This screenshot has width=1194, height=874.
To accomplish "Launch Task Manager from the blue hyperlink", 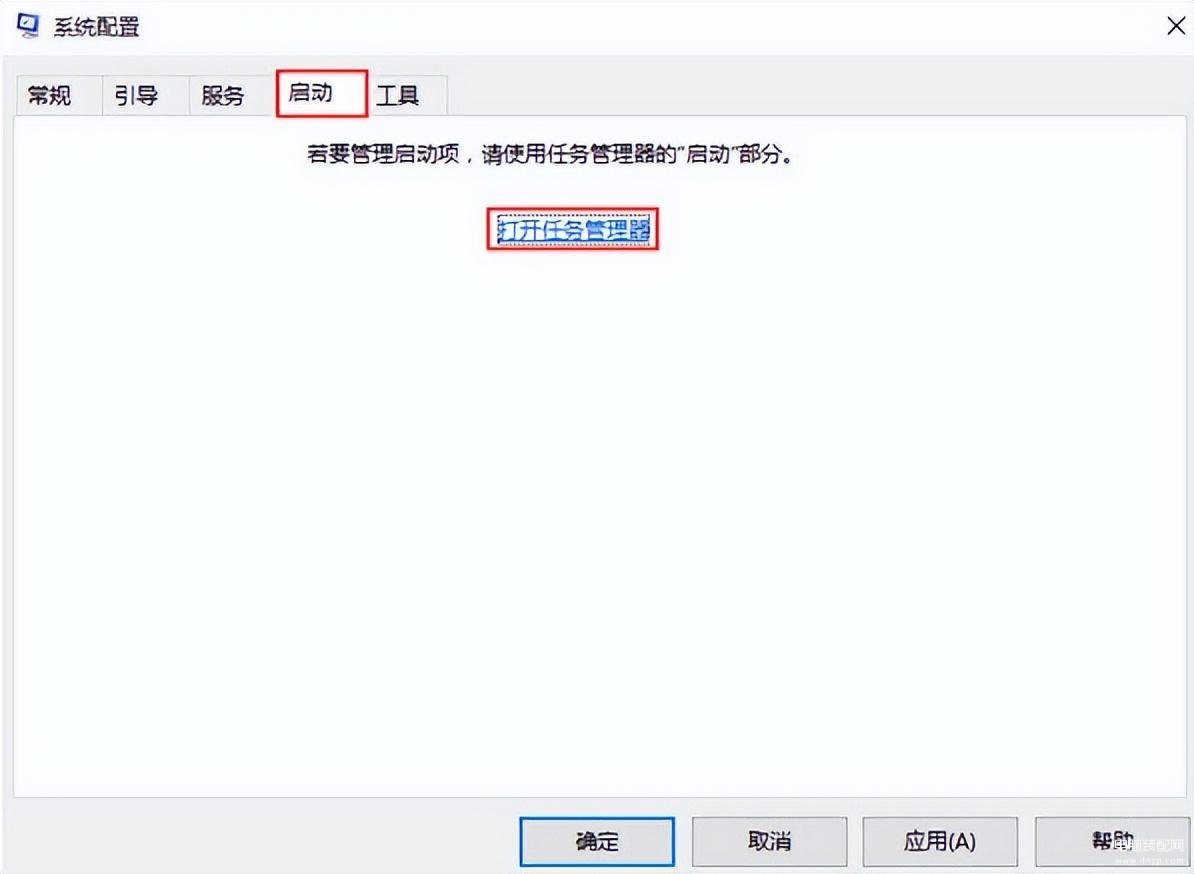I will coord(573,229).
